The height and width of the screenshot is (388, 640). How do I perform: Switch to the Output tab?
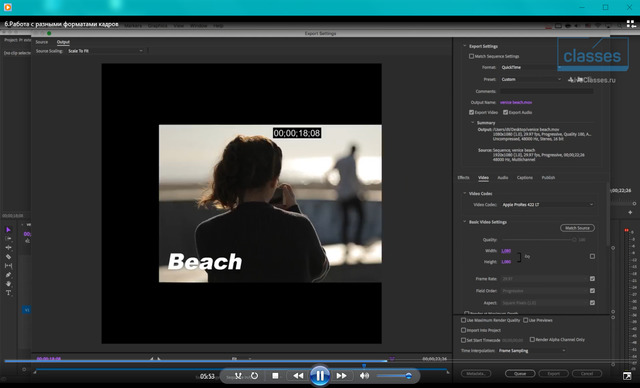coord(63,42)
